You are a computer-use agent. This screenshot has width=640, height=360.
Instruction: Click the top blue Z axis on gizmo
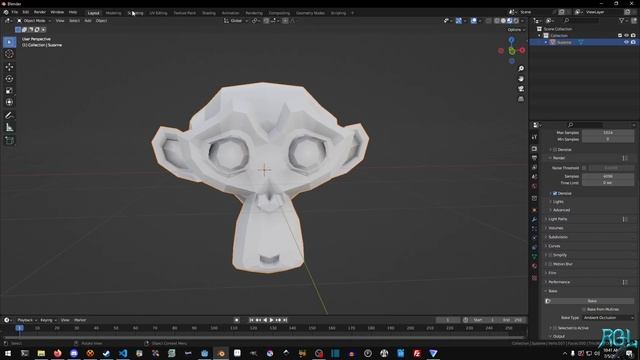pyautogui.click(x=511, y=40)
